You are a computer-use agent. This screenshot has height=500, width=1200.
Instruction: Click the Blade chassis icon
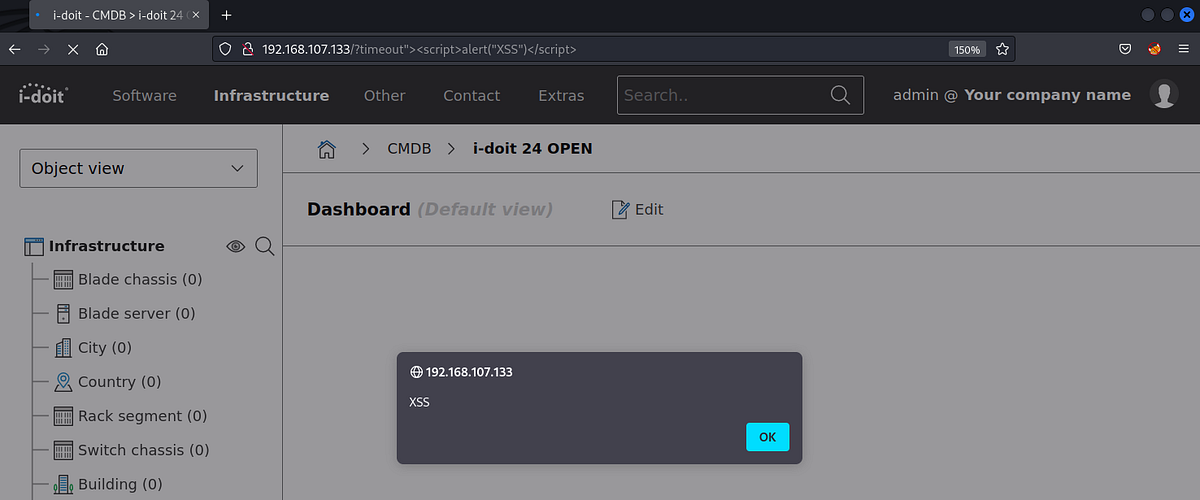pyautogui.click(x=63, y=280)
